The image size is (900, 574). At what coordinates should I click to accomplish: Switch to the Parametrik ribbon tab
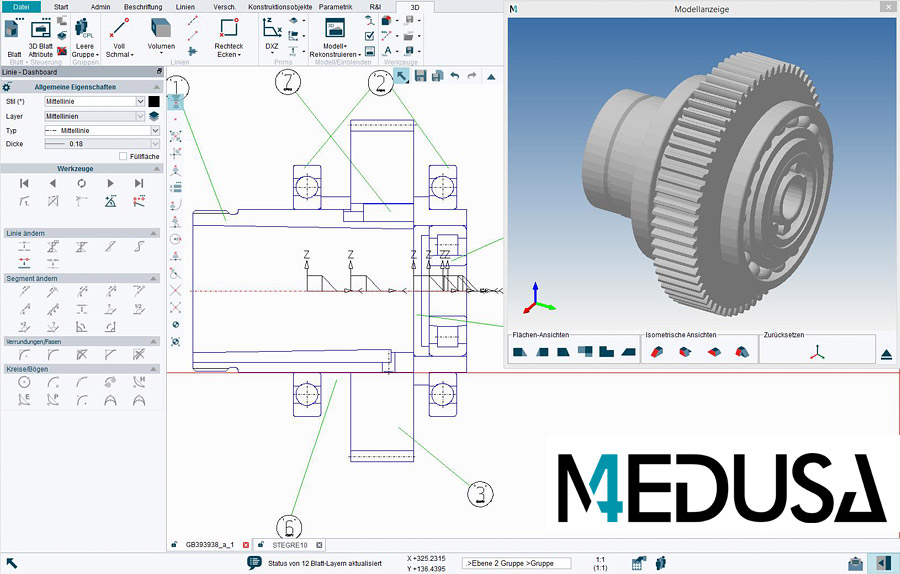[x=336, y=7]
